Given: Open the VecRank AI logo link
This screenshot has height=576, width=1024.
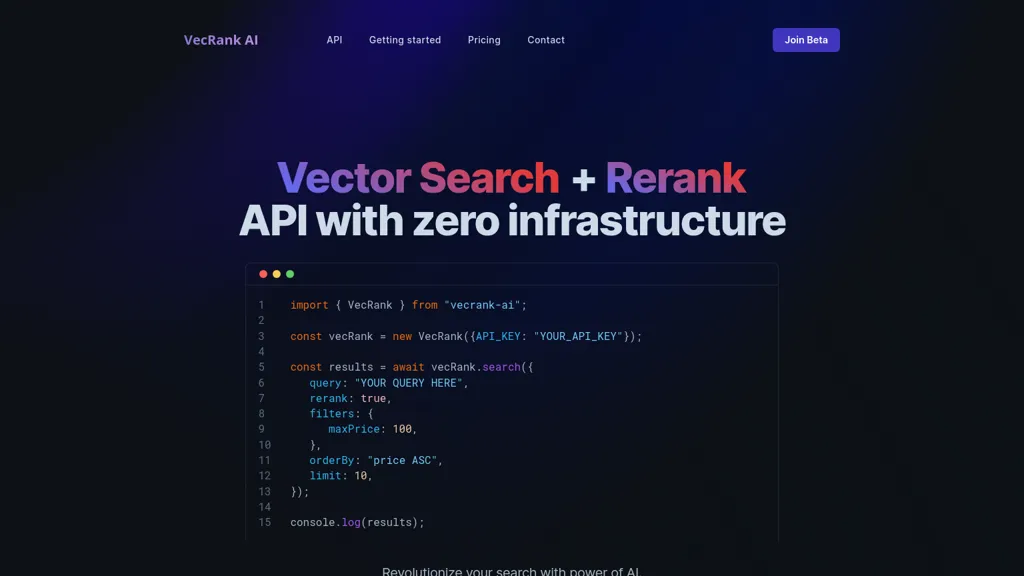Looking at the screenshot, I should coord(221,40).
